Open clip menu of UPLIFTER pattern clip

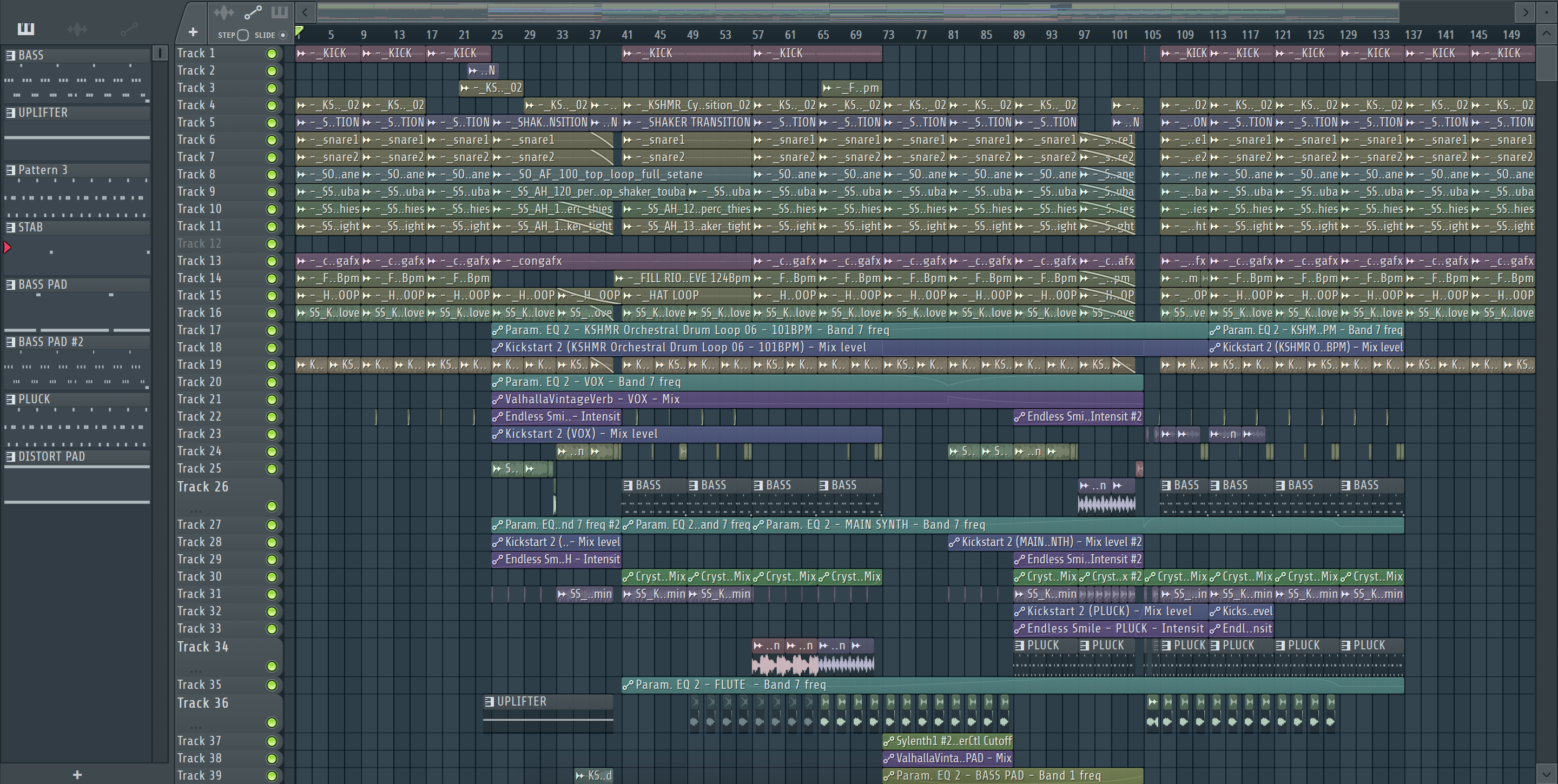coord(489,702)
